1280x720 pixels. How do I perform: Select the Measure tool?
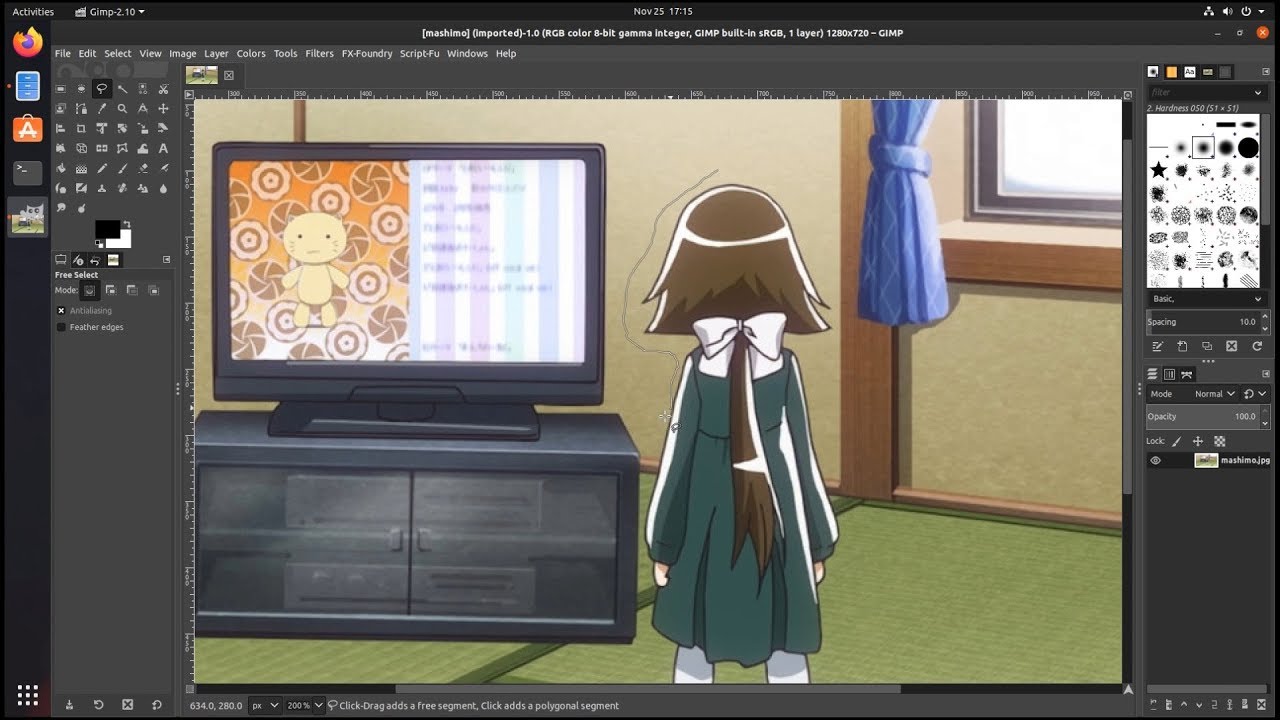pyautogui.click(x=143, y=108)
